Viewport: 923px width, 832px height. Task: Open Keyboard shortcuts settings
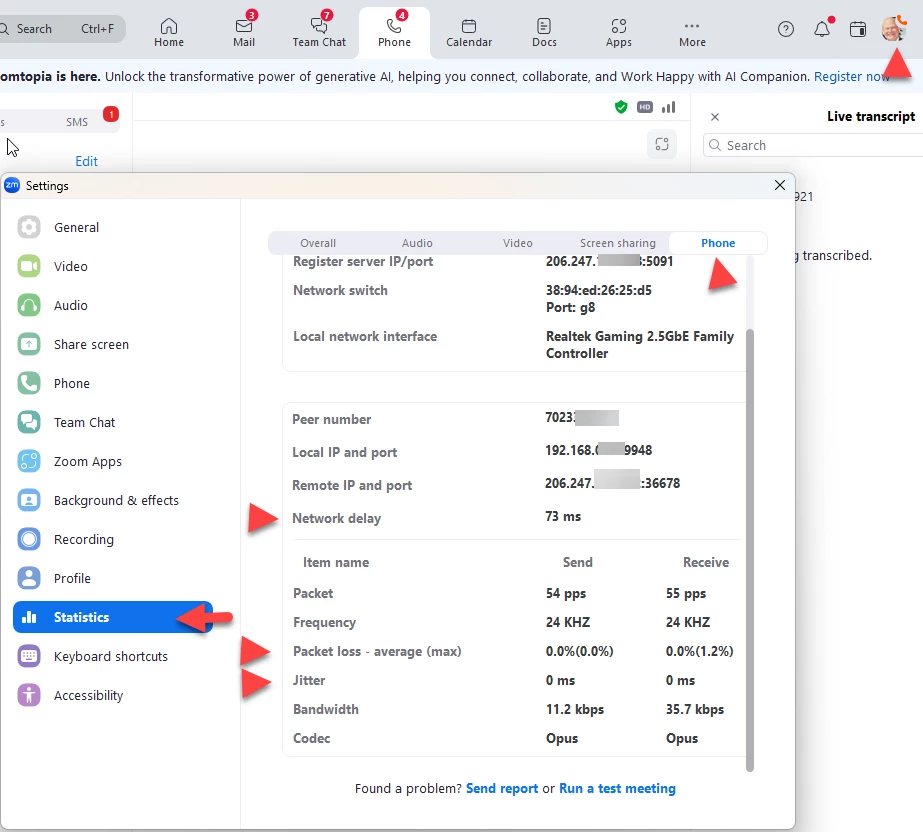(112, 656)
